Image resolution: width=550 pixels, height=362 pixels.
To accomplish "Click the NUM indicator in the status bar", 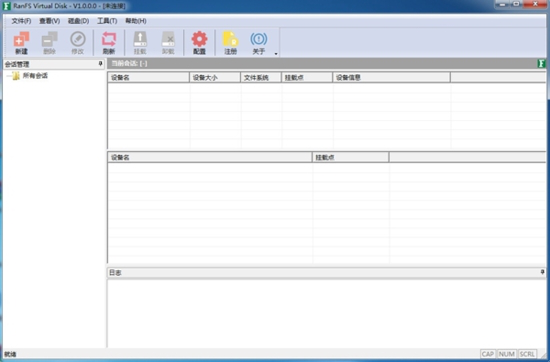I will click(x=507, y=354).
